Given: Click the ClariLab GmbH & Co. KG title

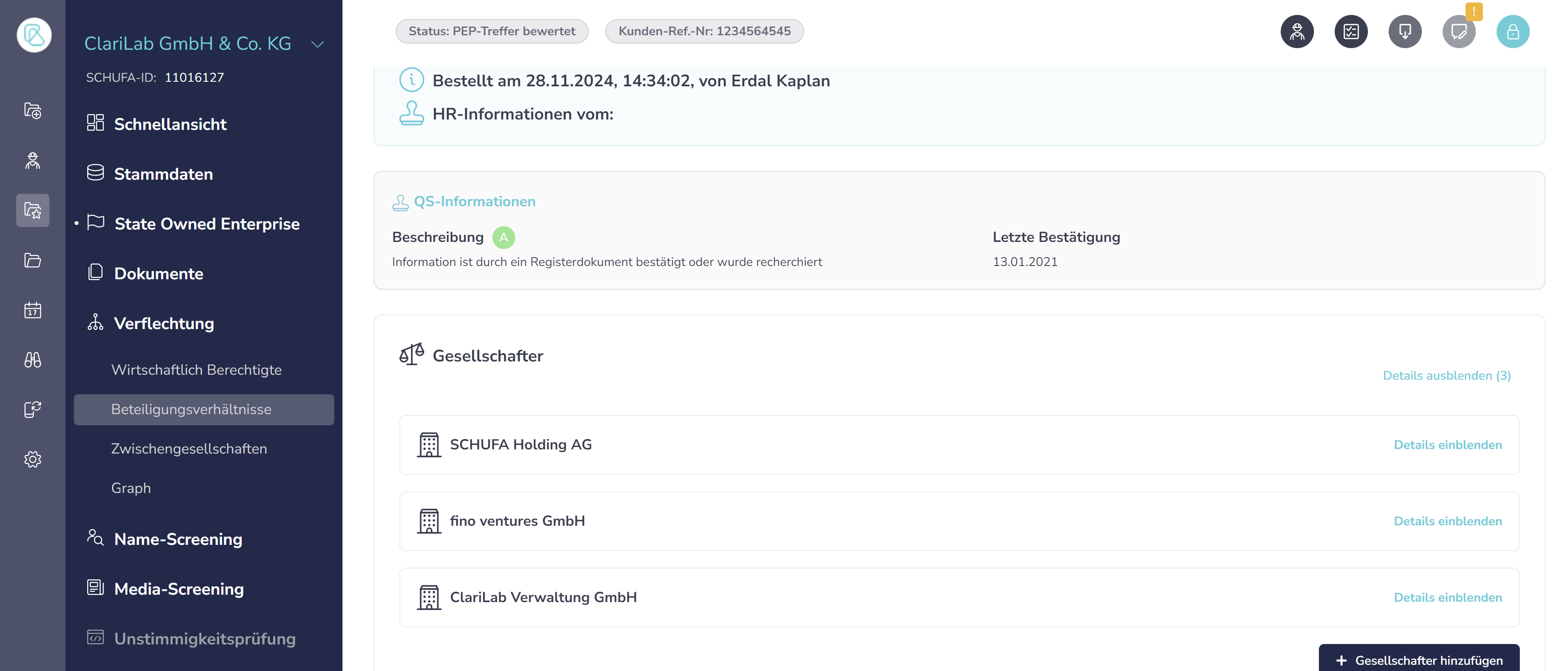Looking at the screenshot, I should pyautogui.click(x=188, y=44).
